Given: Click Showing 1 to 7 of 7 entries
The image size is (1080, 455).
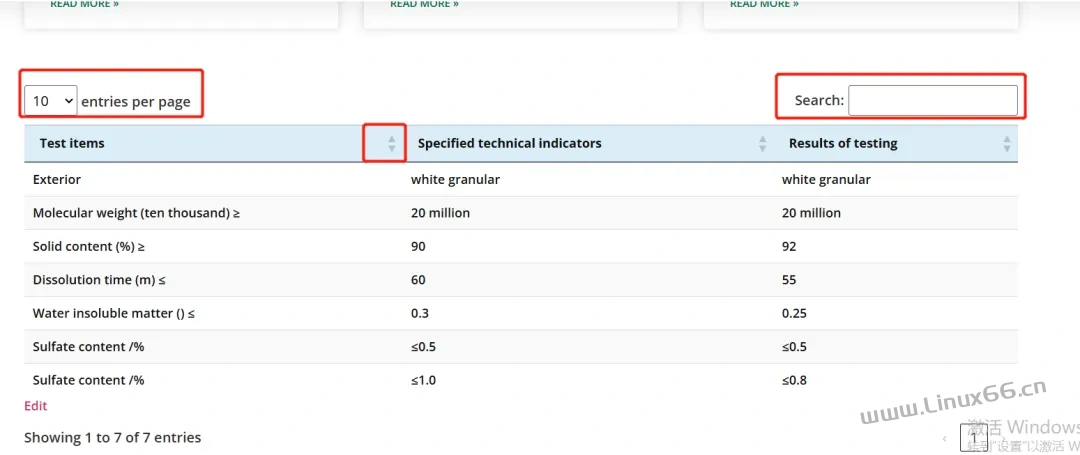Looking at the screenshot, I should pyautogui.click(x=112, y=437).
